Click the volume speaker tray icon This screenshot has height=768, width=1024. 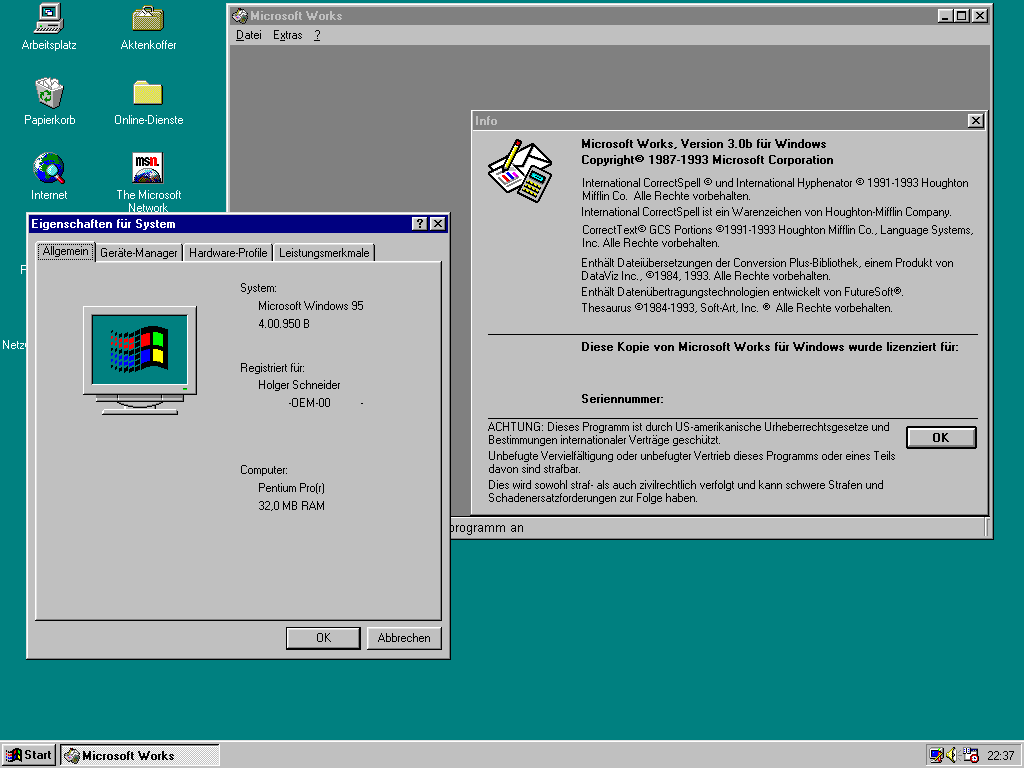click(x=953, y=755)
